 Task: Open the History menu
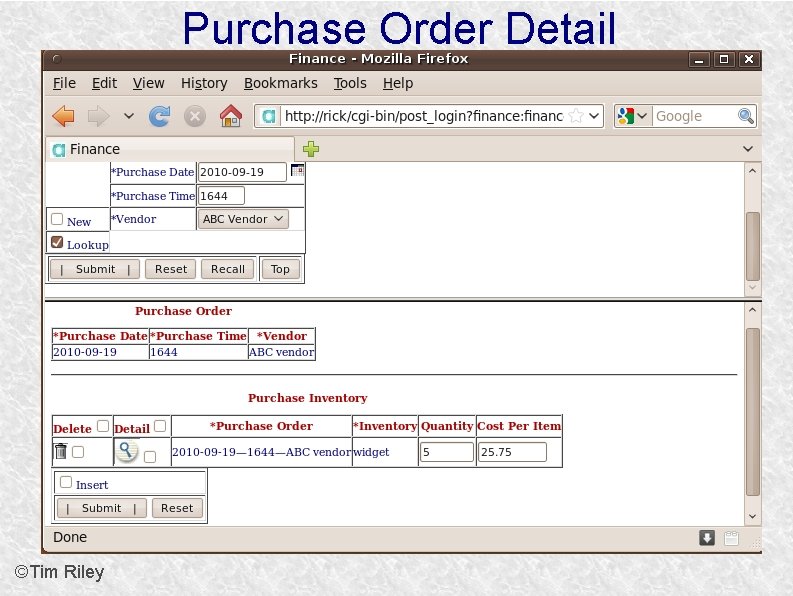(x=204, y=83)
